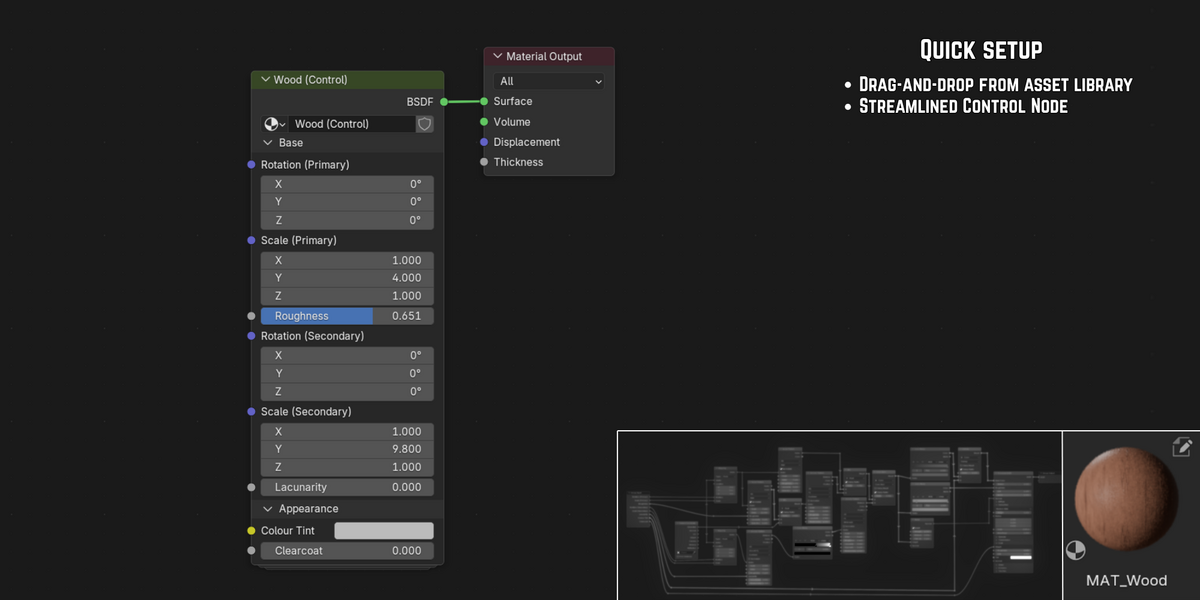
Task: Click the Scale (Primary) Y value field
Action: [x=347, y=278]
